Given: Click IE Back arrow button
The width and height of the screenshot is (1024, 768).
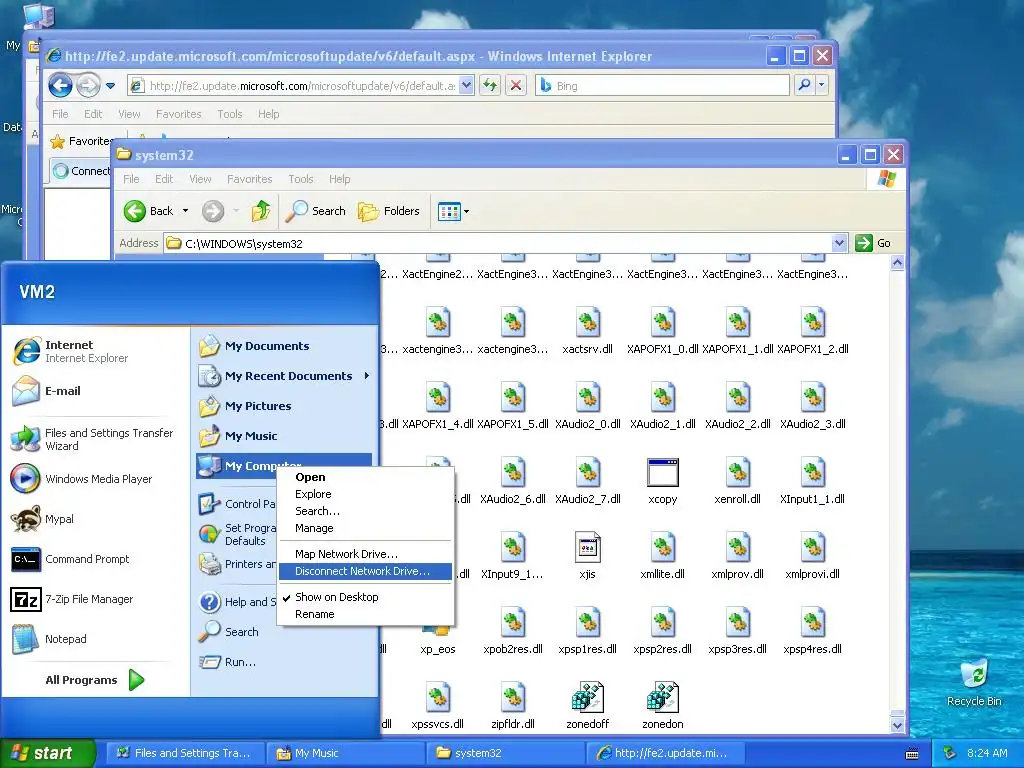Looking at the screenshot, I should coord(61,86).
